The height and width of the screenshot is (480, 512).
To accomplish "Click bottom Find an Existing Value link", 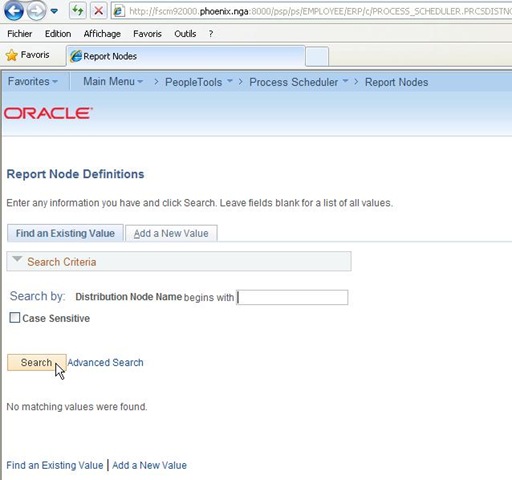I will (55, 465).
